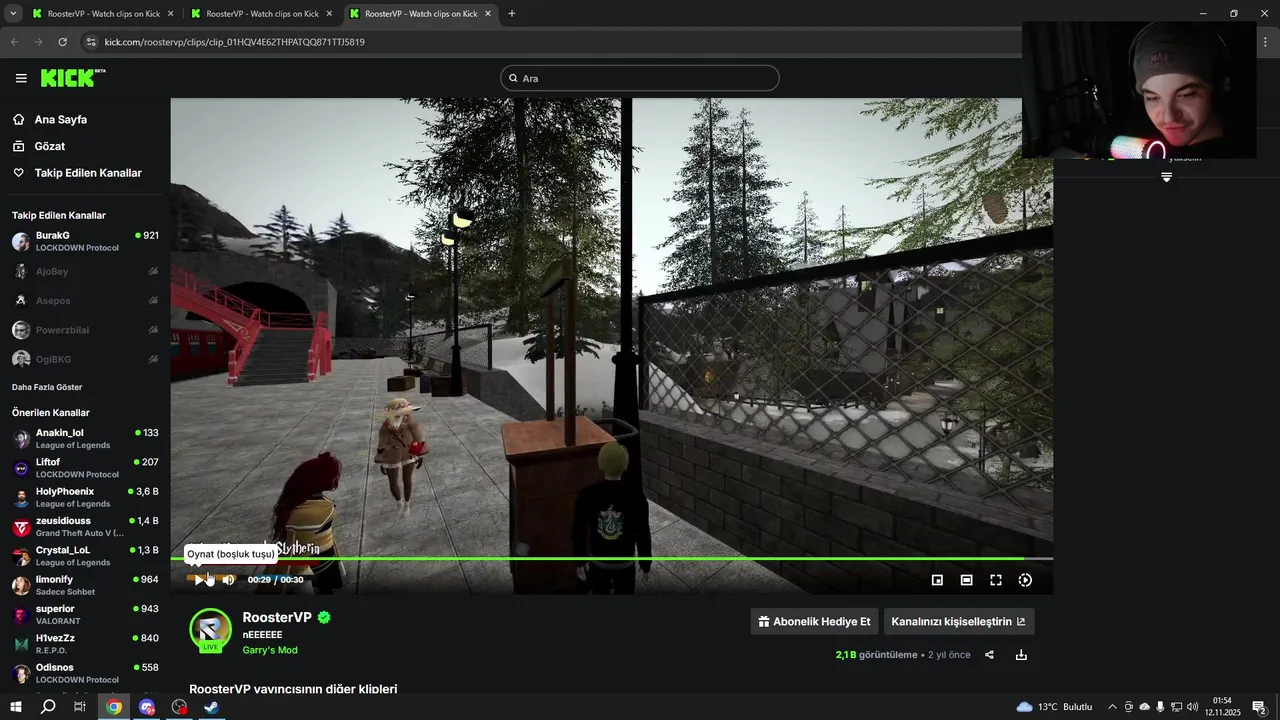Viewport: 1280px width, 720px height.
Task: Open weather widget 13°C Bulutlu
Action: [1055, 707]
